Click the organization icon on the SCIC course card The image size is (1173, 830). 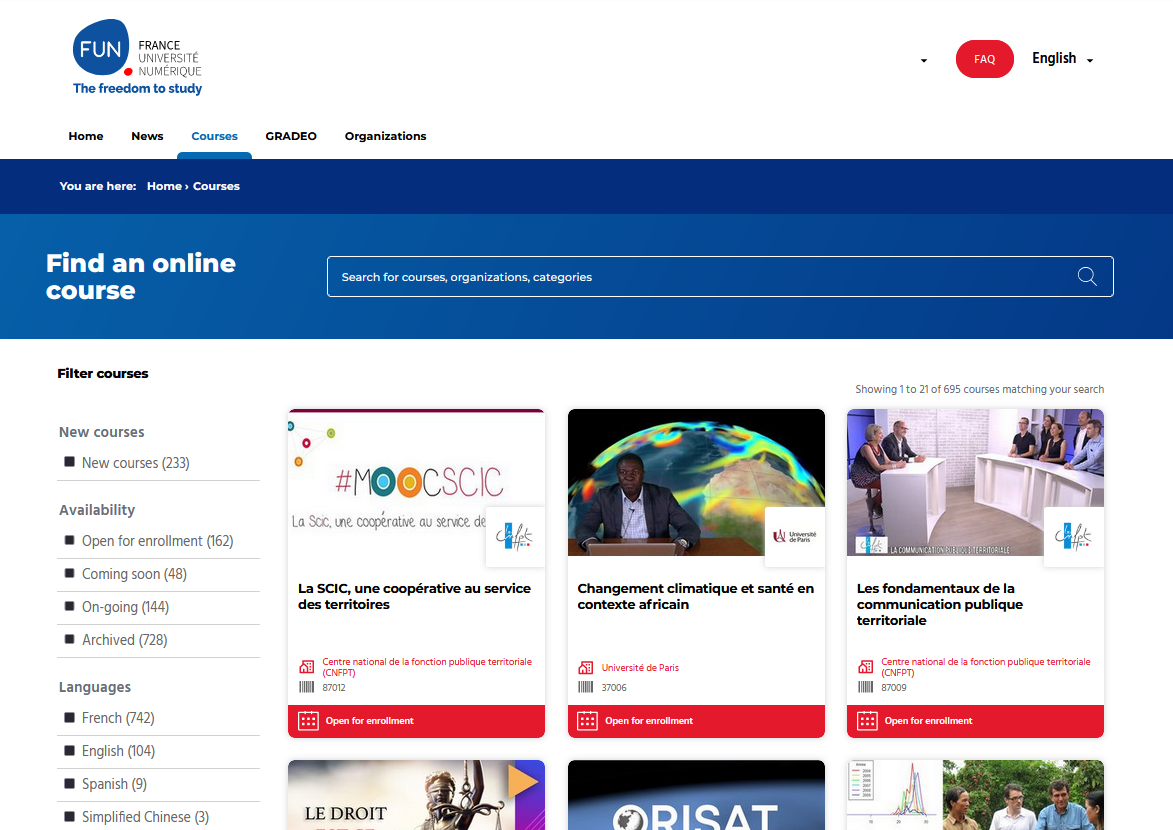tap(307, 667)
